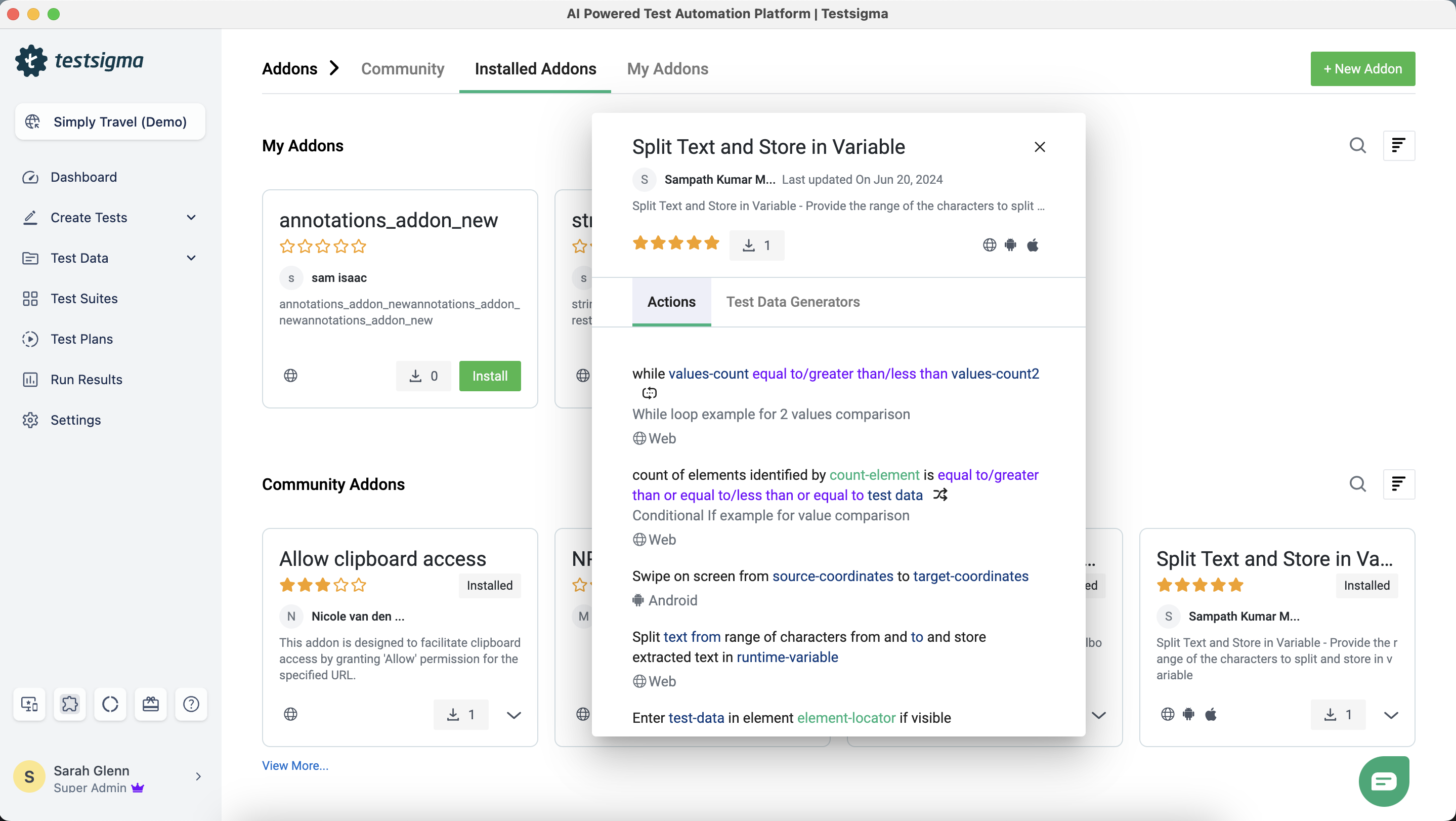Open Sarah Glenn profile arrow
Image resolution: width=1456 pixels, height=821 pixels.
click(x=198, y=777)
